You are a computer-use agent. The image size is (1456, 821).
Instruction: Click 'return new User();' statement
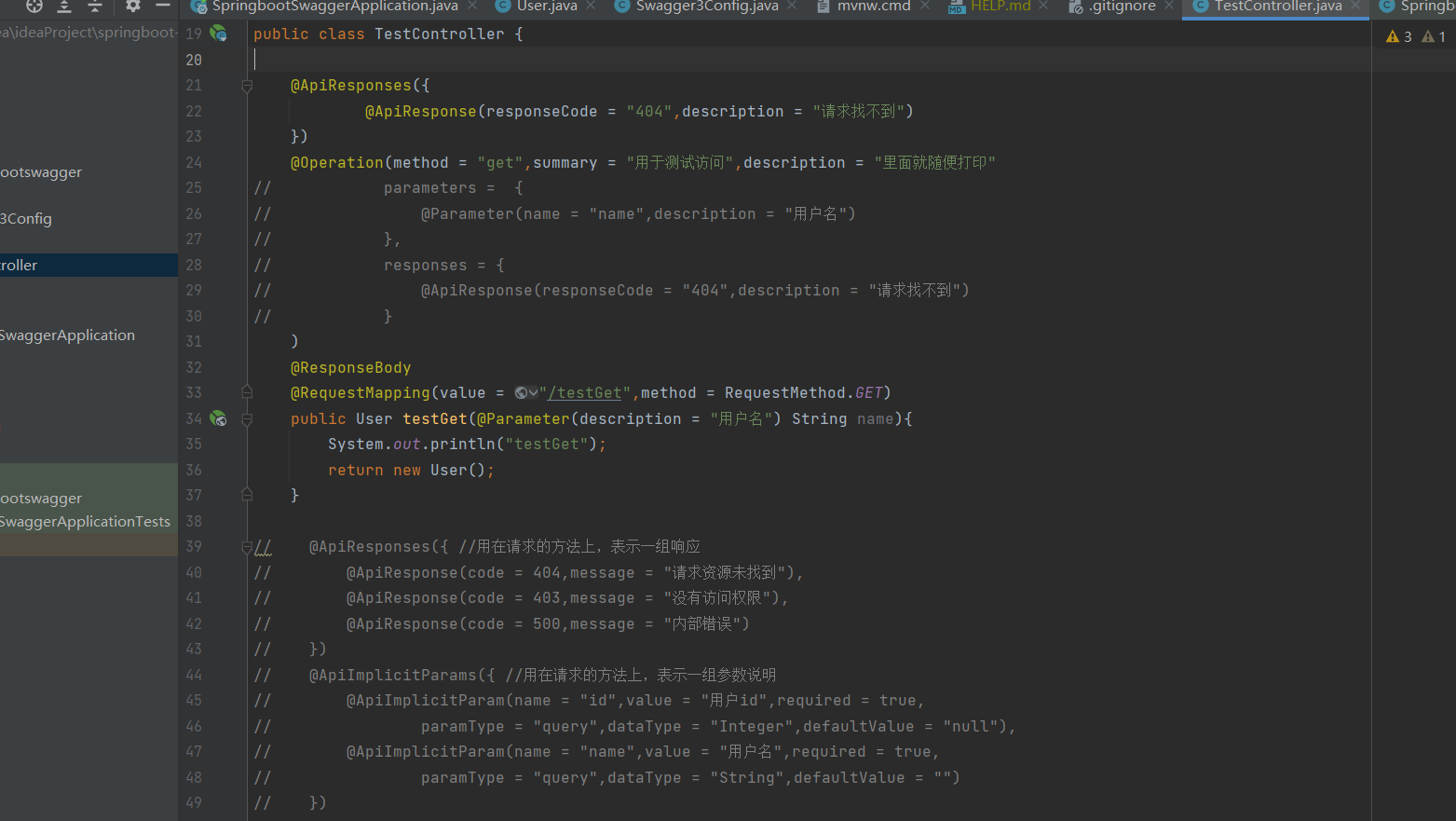pyautogui.click(x=412, y=470)
